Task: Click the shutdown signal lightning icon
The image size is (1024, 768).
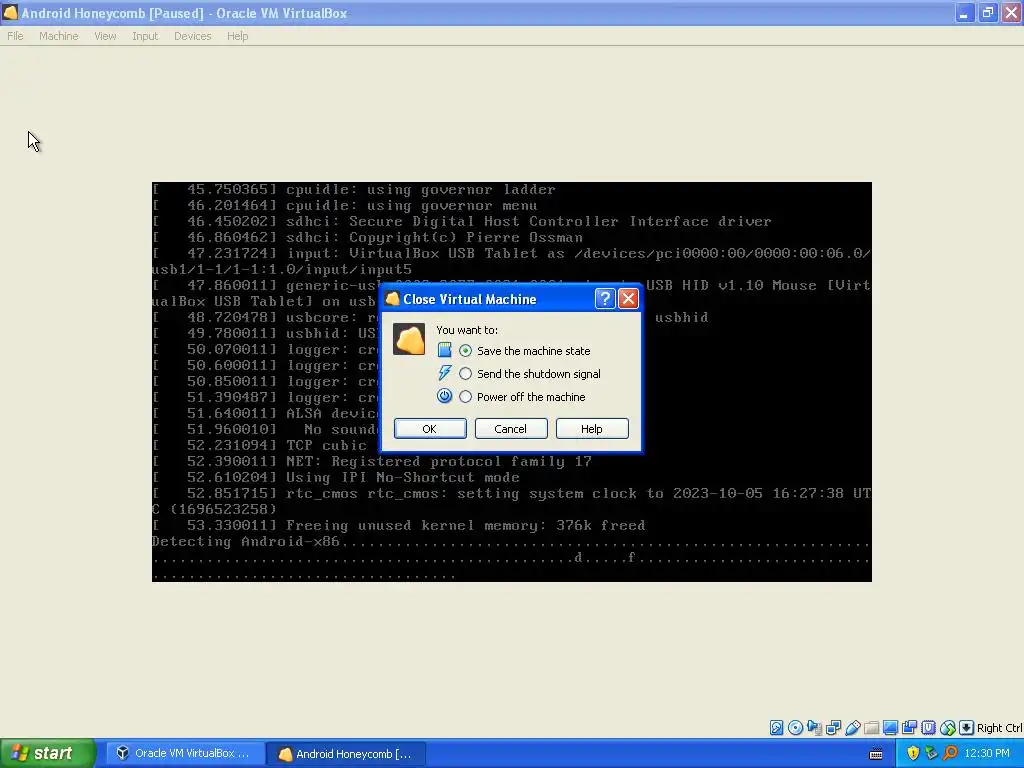Action: [x=444, y=373]
